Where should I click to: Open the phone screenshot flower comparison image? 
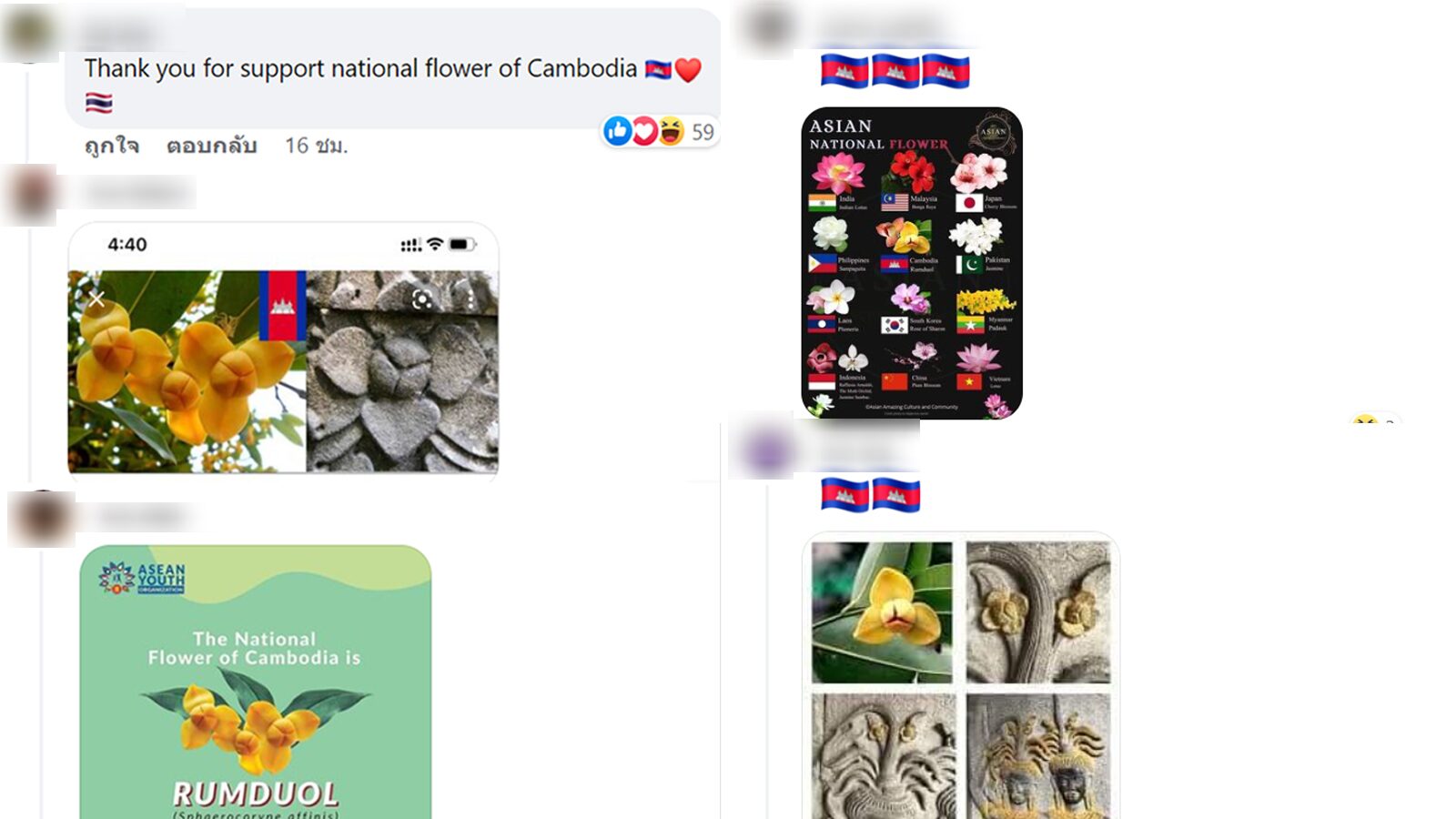point(283,349)
